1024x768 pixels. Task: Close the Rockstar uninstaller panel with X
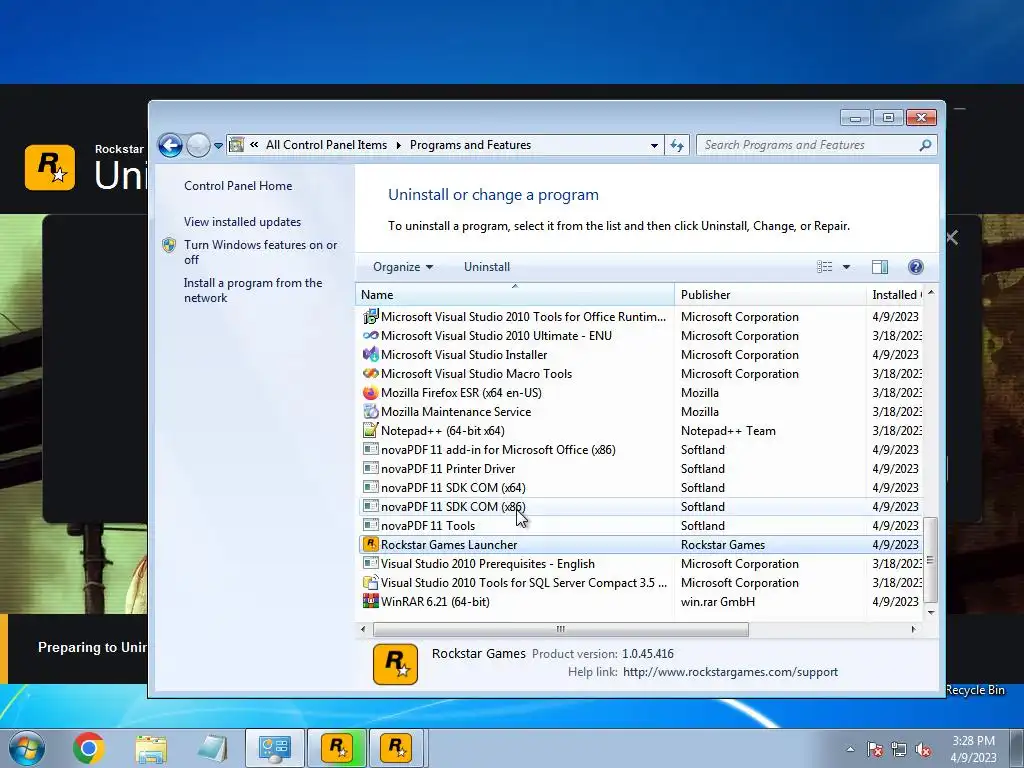click(952, 238)
